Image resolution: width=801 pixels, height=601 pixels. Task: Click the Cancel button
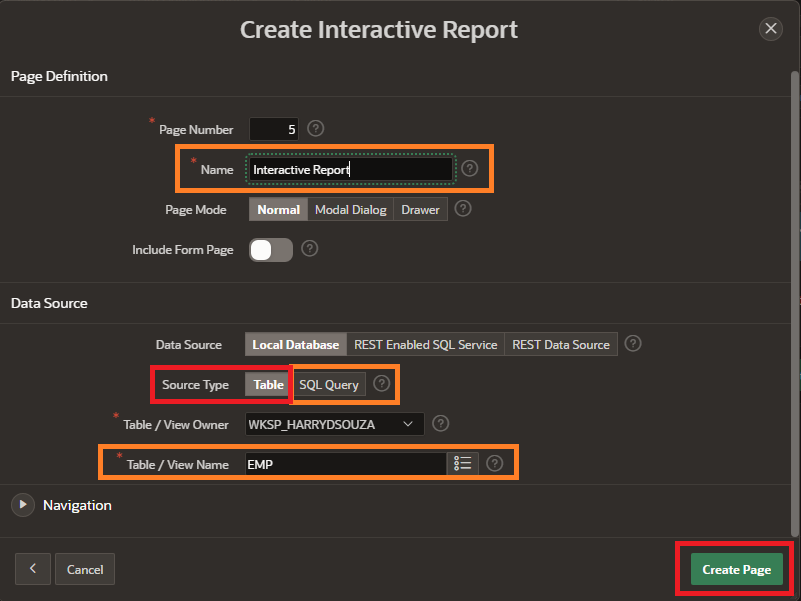coord(85,569)
